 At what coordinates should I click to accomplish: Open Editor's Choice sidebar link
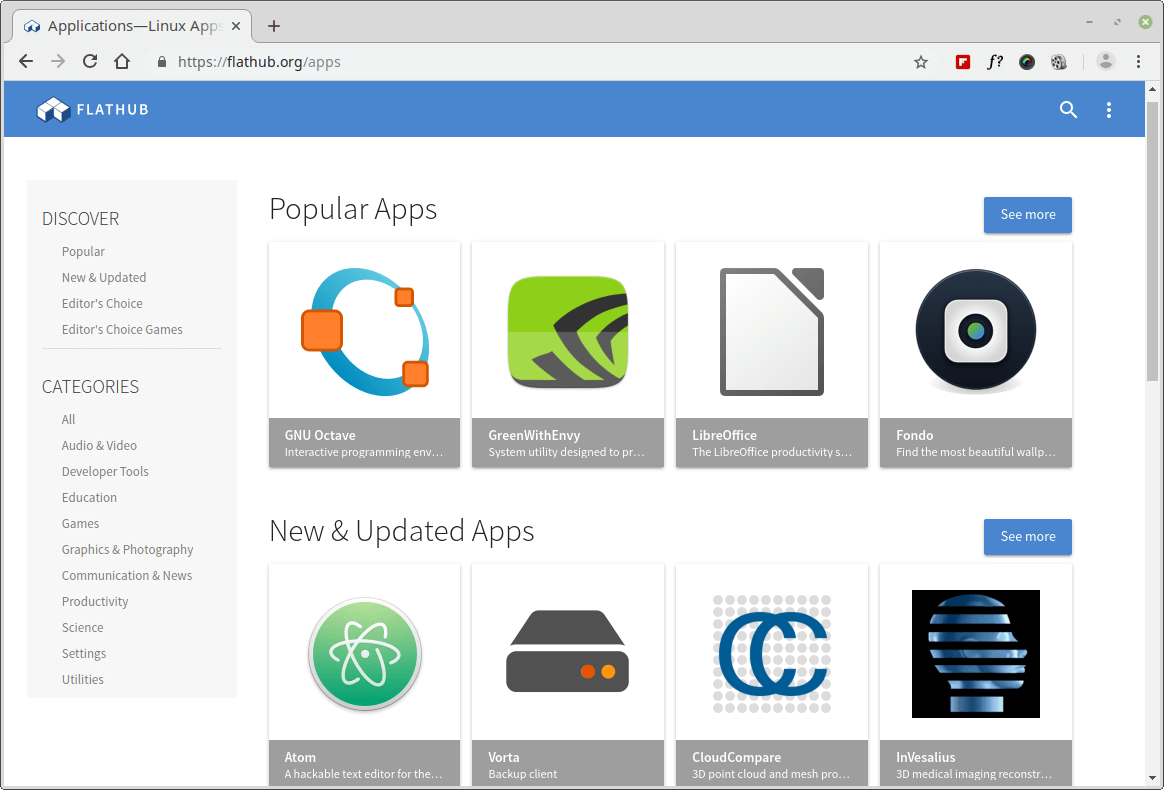pyautogui.click(x=102, y=304)
